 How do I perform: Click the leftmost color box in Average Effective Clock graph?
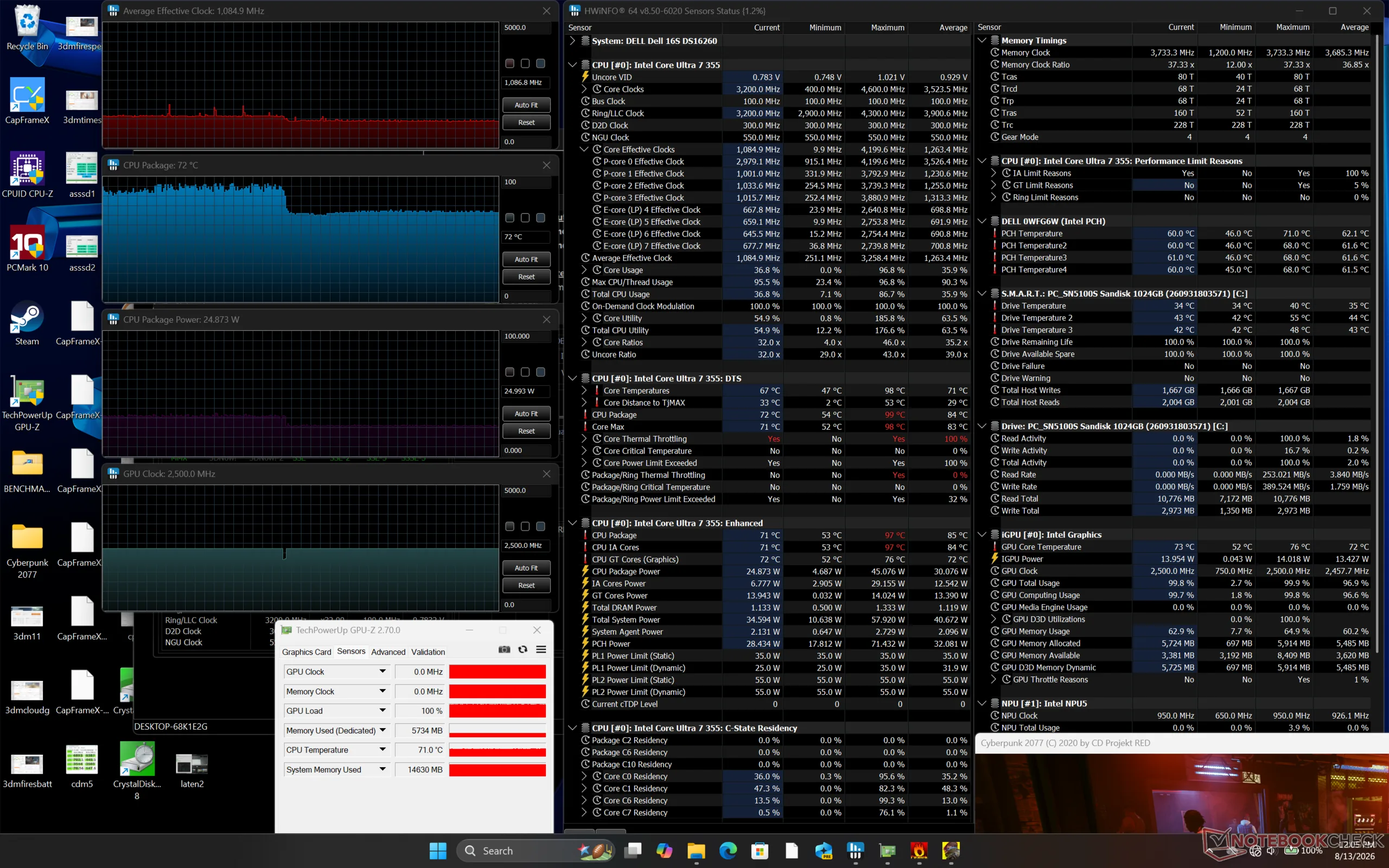tap(509, 63)
